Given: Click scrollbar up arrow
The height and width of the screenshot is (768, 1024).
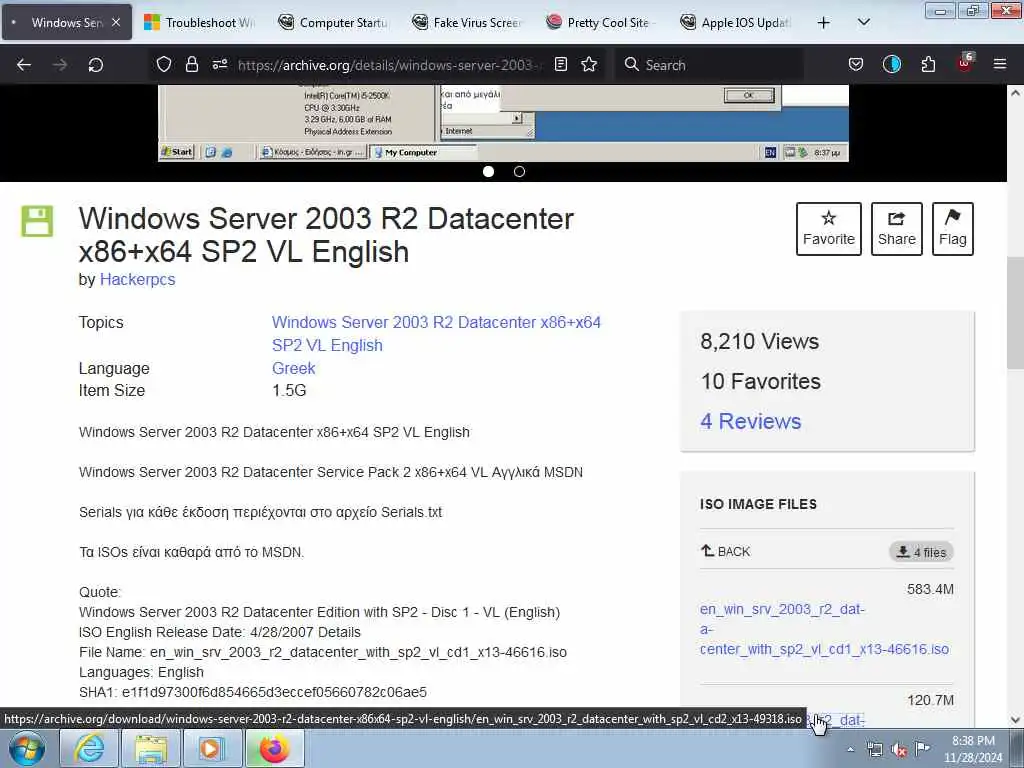Looking at the screenshot, I should (1015, 93).
